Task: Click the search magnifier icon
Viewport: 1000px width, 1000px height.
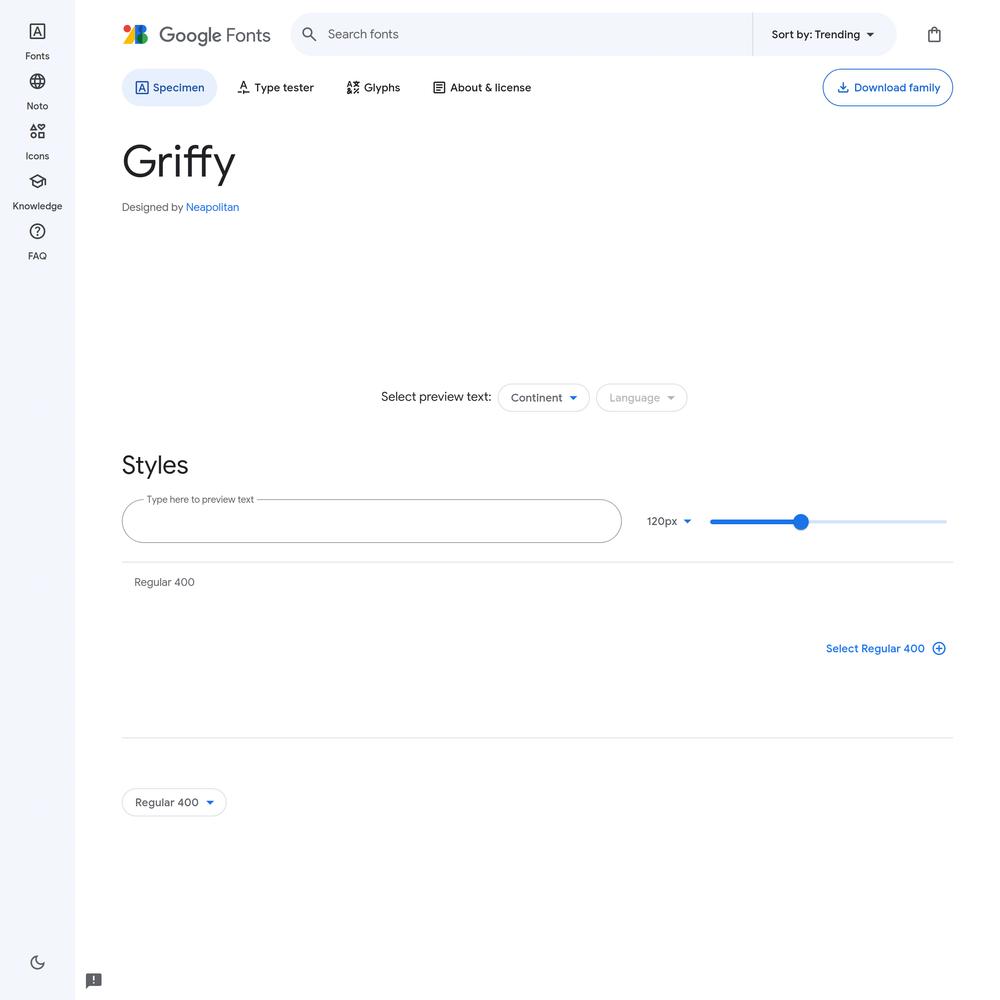Action: pyautogui.click(x=309, y=34)
